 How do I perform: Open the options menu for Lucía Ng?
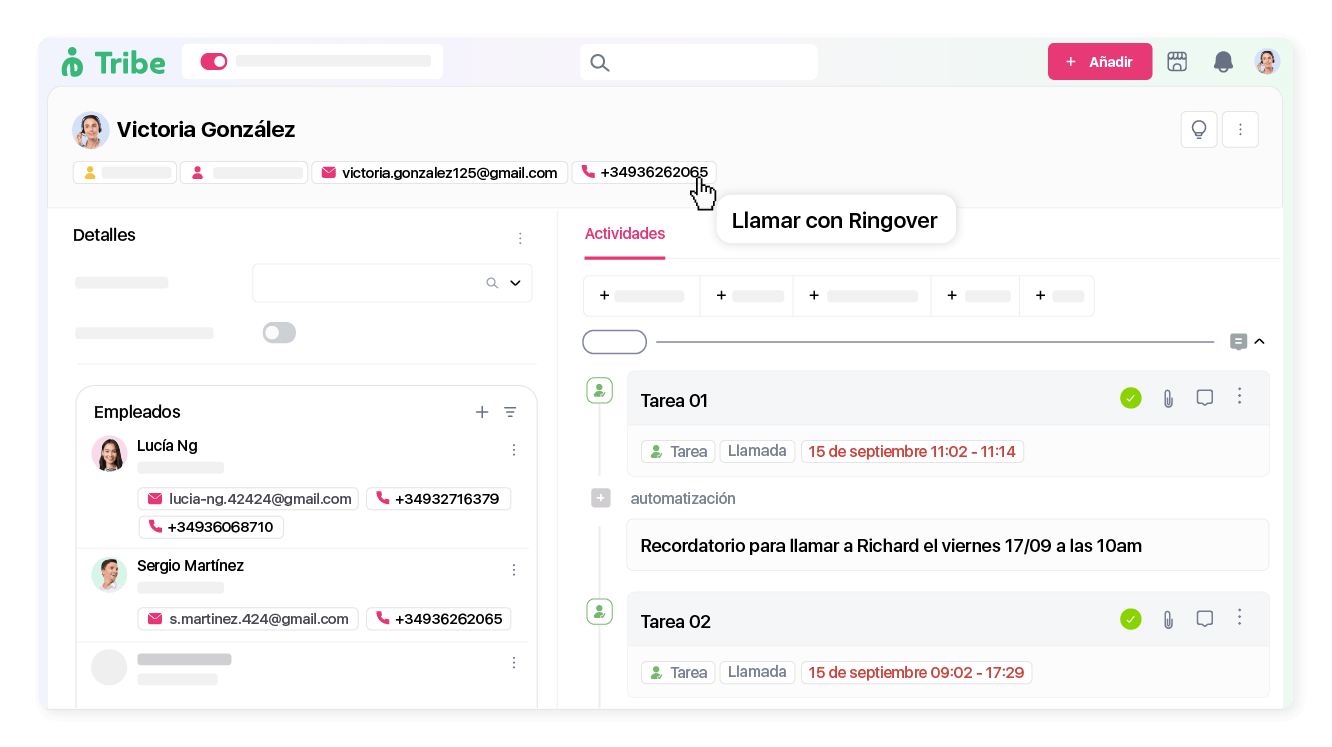(514, 450)
